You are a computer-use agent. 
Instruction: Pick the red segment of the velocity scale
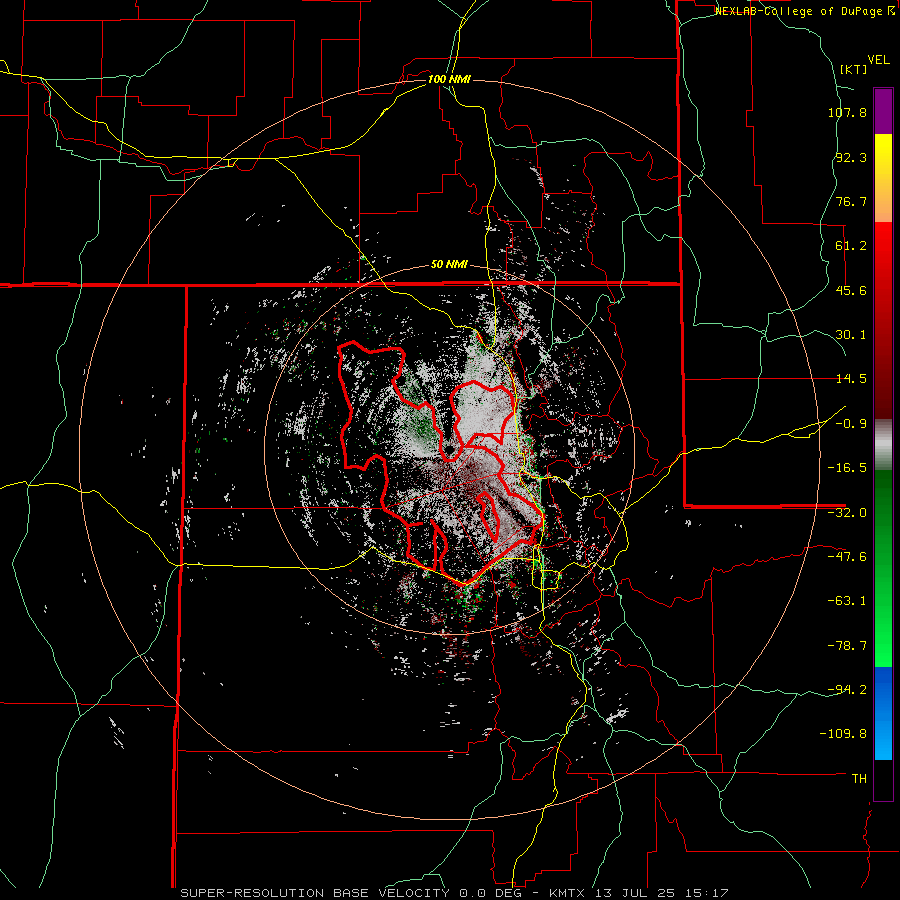(883, 320)
